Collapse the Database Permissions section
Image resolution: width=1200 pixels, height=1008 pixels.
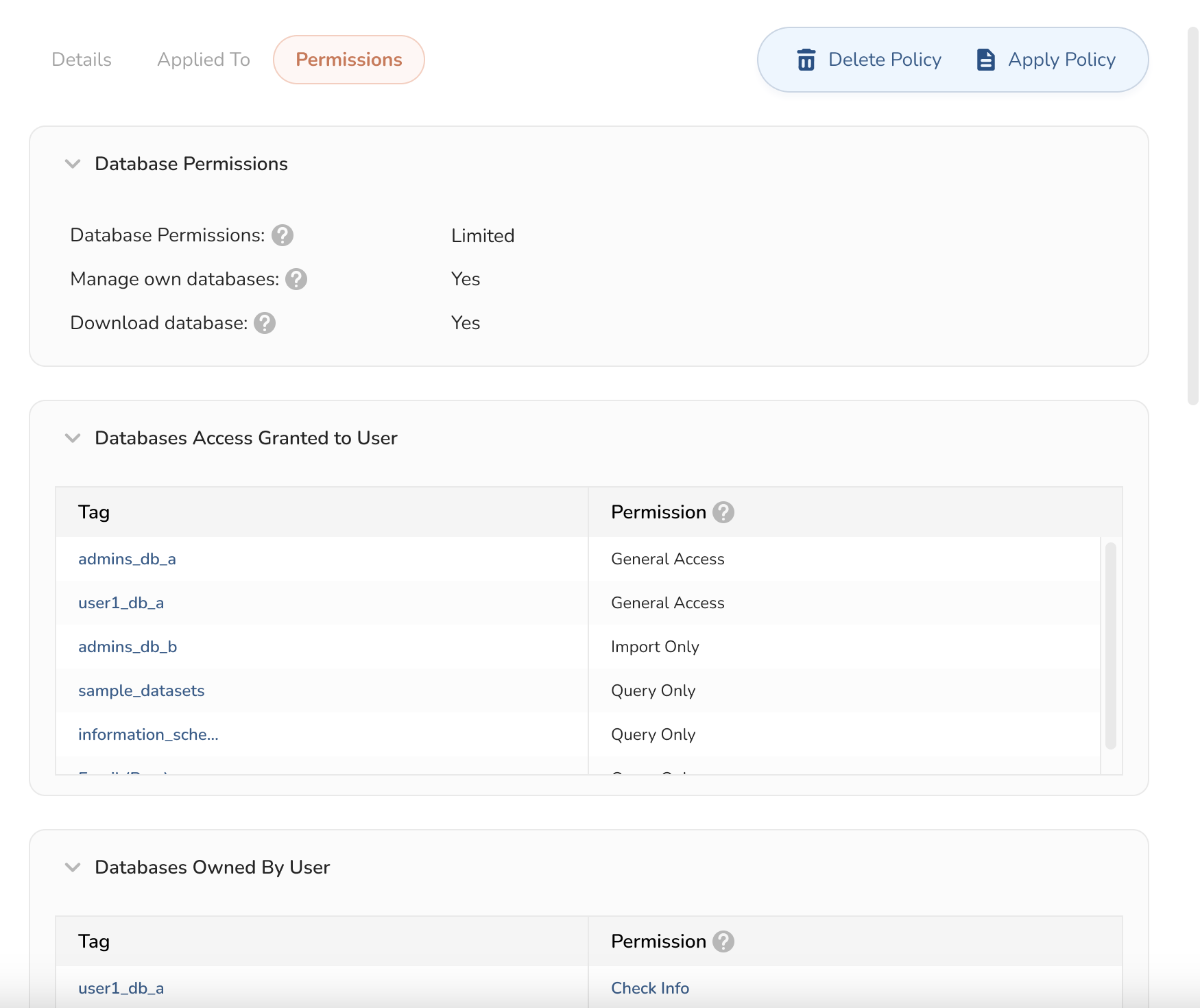pos(73,164)
